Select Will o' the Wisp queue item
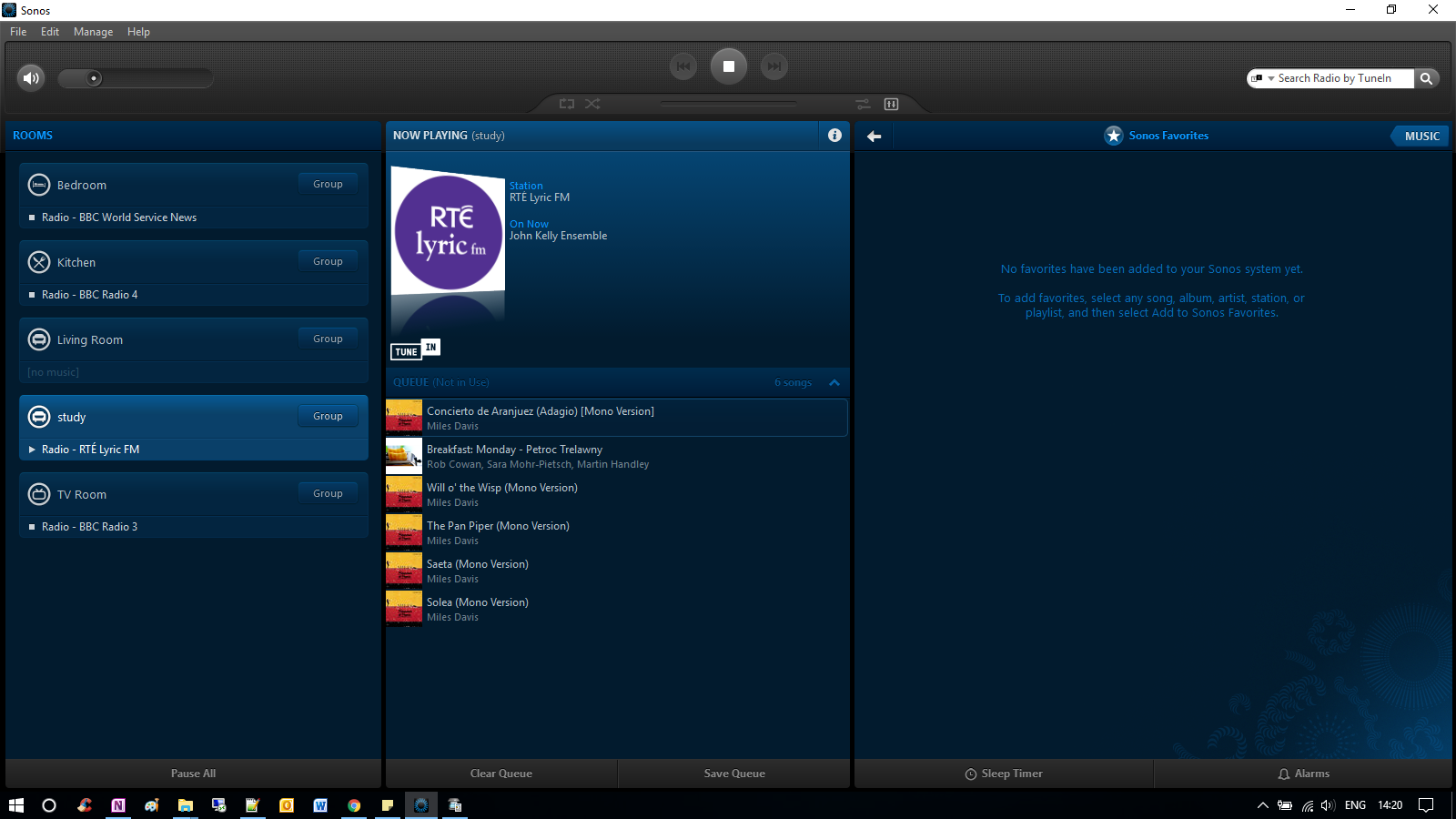The width and height of the screenshot is (1456, 819). pos(617,494)
